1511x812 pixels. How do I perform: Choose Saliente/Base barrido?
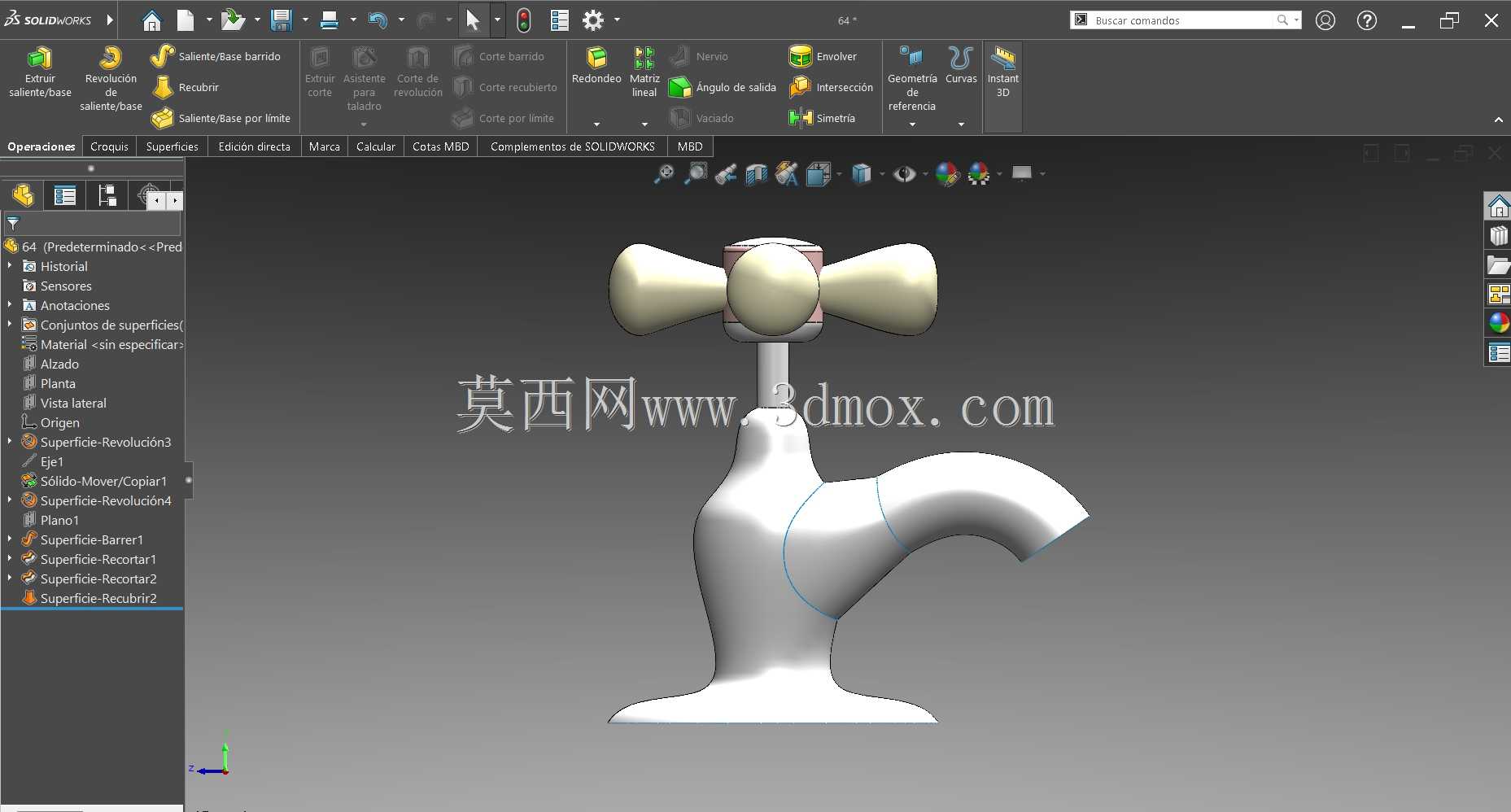click(x=216, y=56)
